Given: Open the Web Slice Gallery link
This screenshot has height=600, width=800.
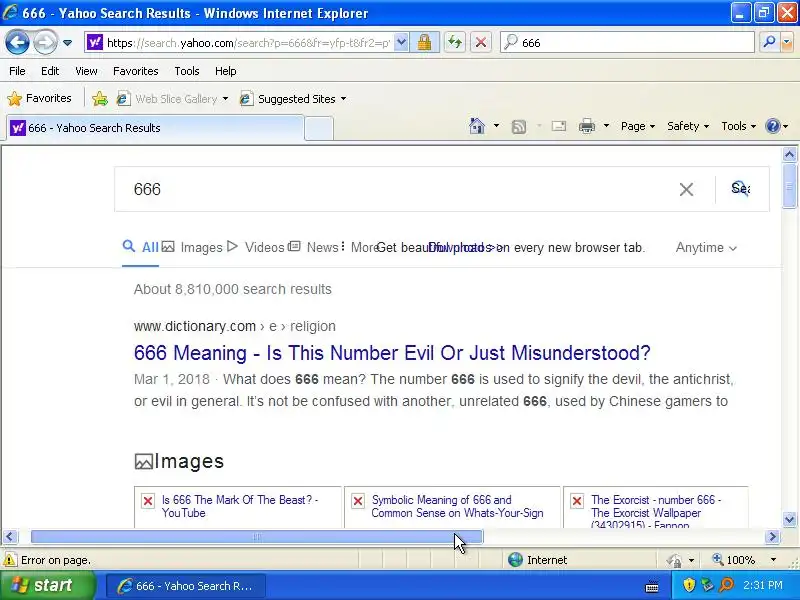Looking at the screenshot, I should pos(172,99).
